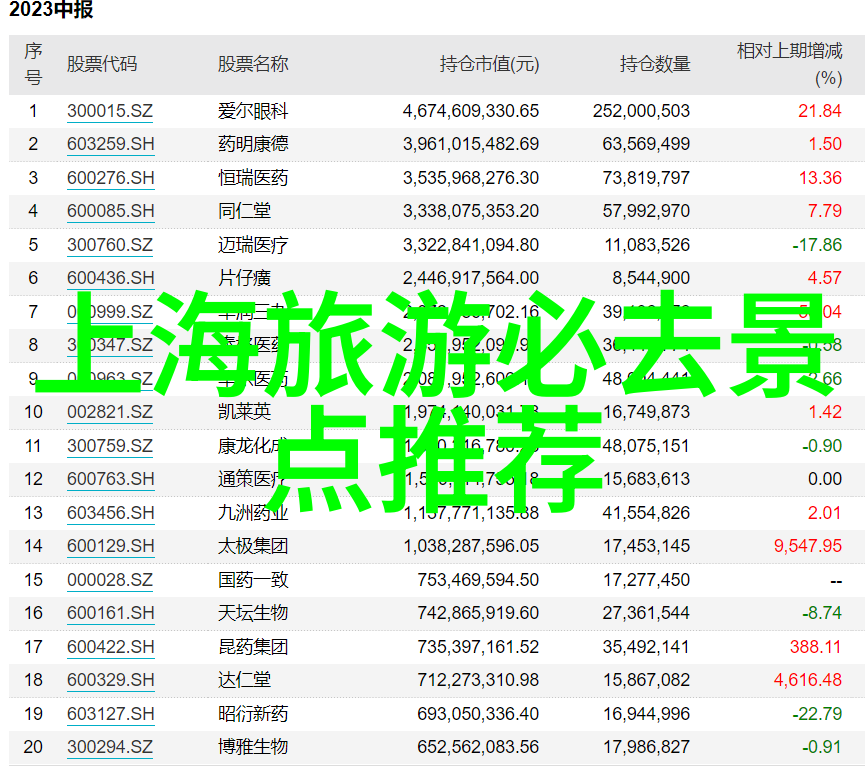Click holding quantity 252,000,503
The width and height of the screenshot is (865, 776).
(x=641, y=111)
